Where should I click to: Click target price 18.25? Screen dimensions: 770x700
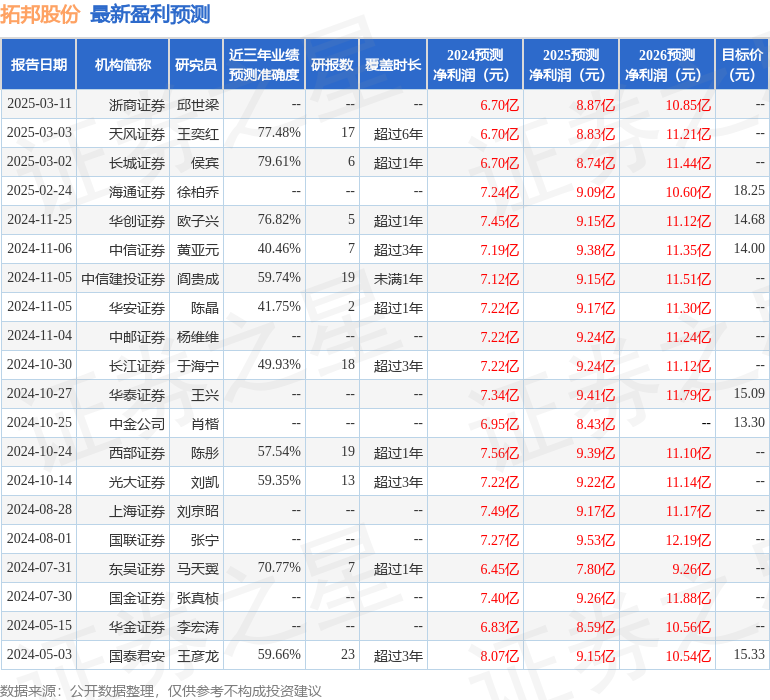coord(749,191)
